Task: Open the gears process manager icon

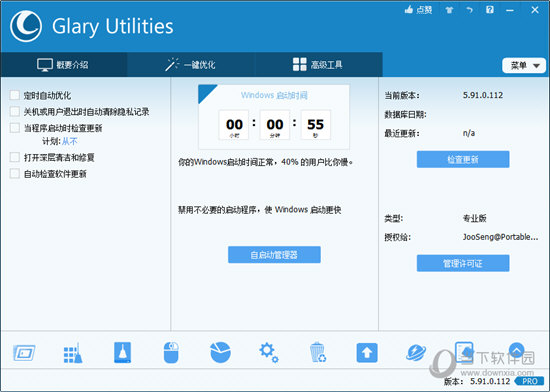Action: [269, 352]
